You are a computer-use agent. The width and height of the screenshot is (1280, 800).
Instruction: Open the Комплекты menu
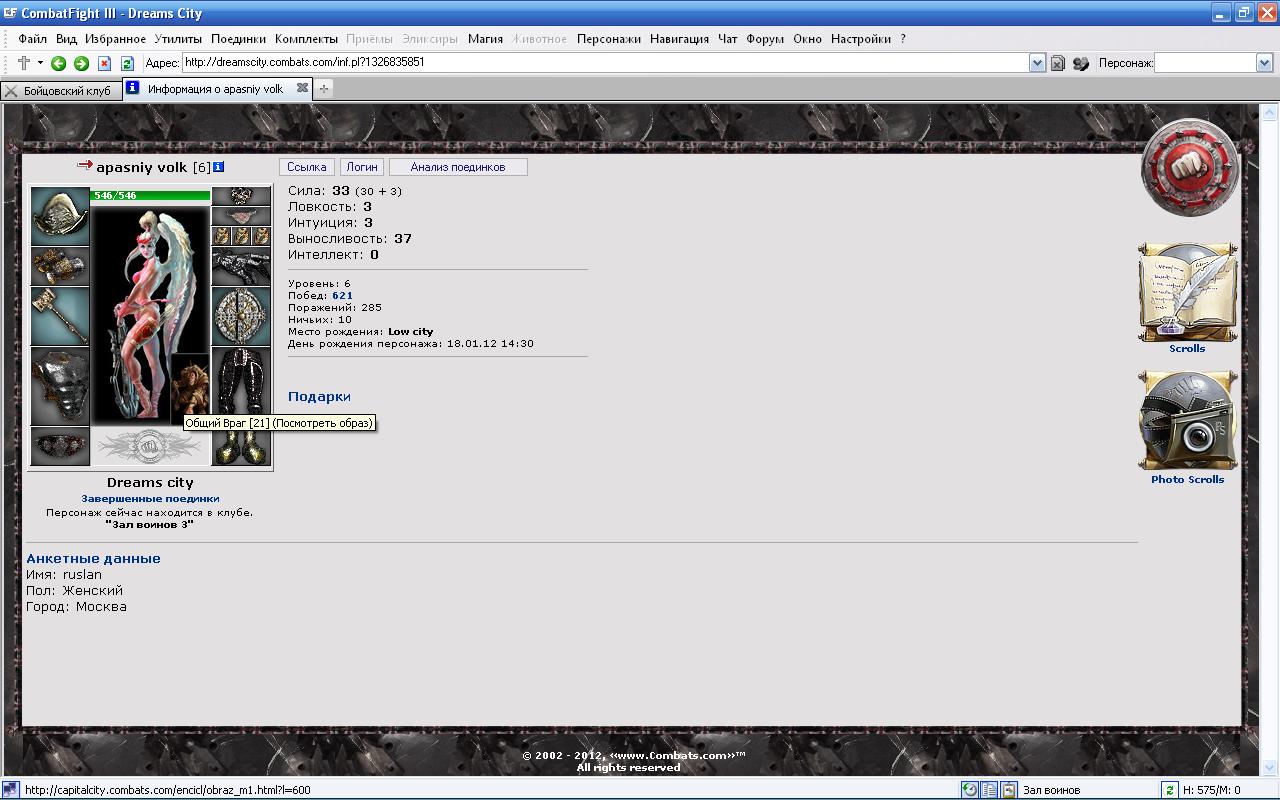point(306,39)
